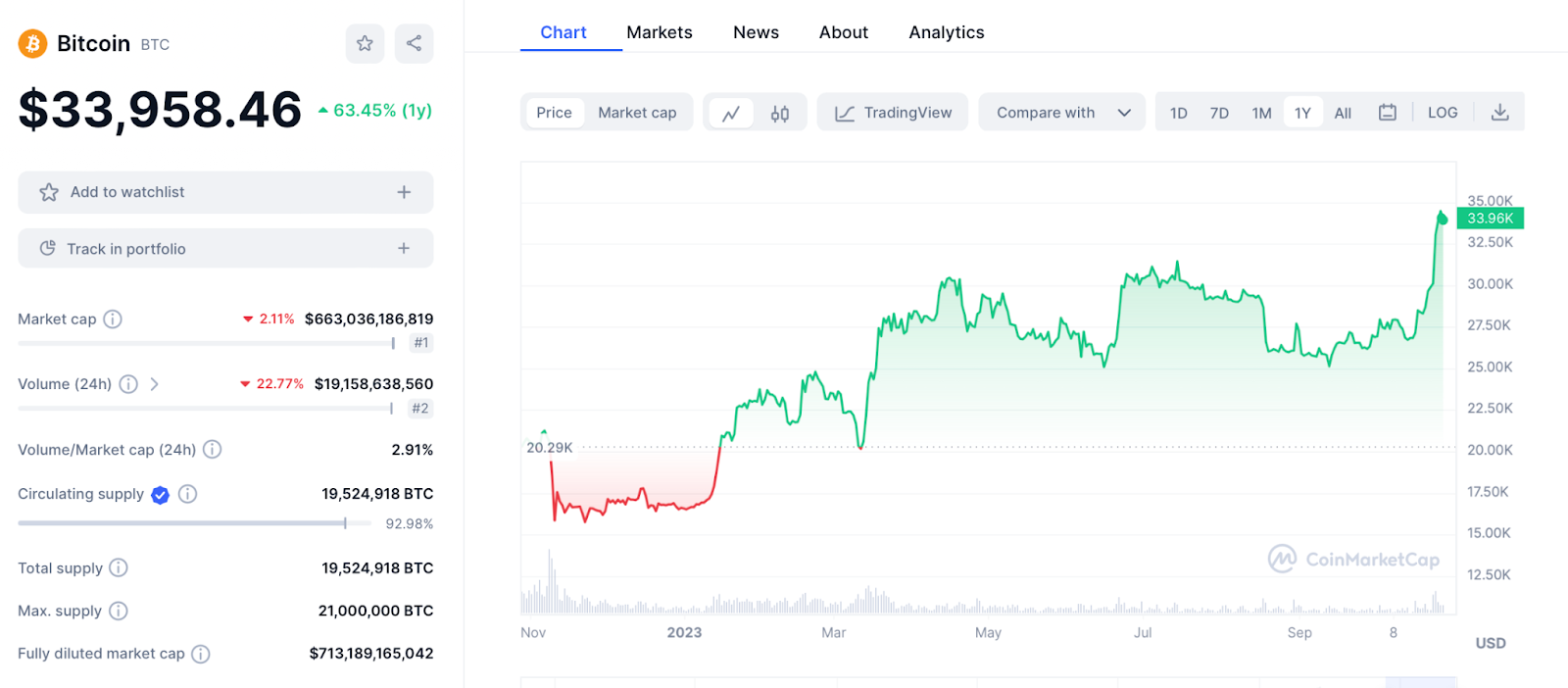Set chart range to All
The image size is (1568, 688).
tap(1343, 113)
